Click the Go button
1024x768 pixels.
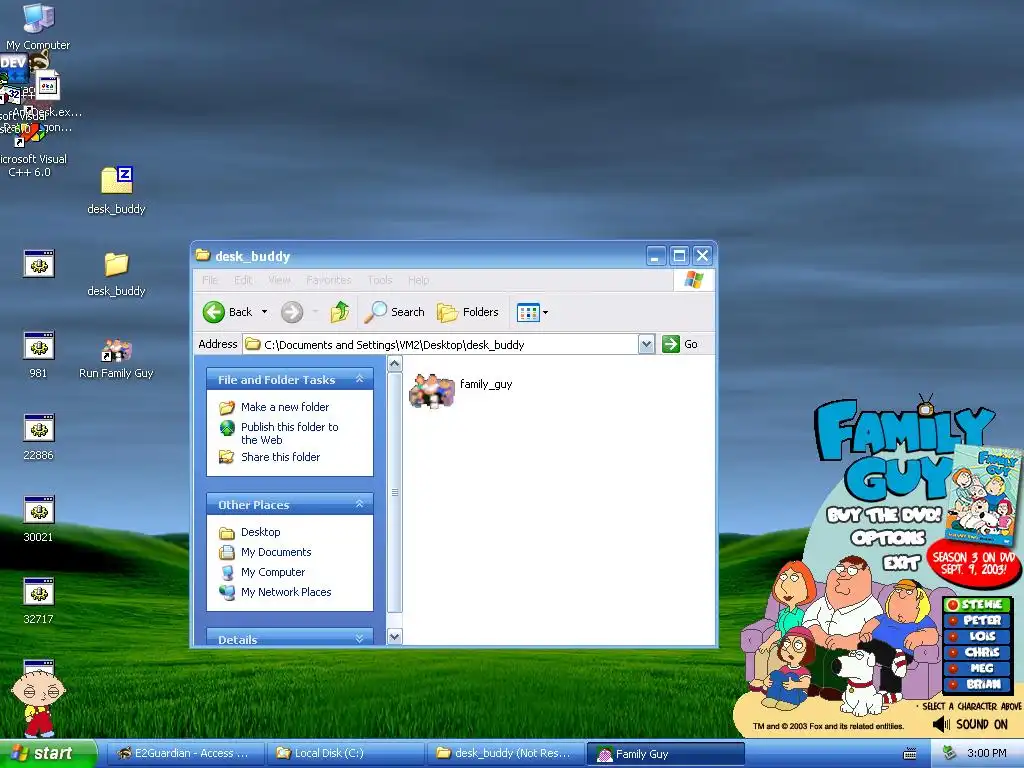pyautogui.click(x=680, y=344)
